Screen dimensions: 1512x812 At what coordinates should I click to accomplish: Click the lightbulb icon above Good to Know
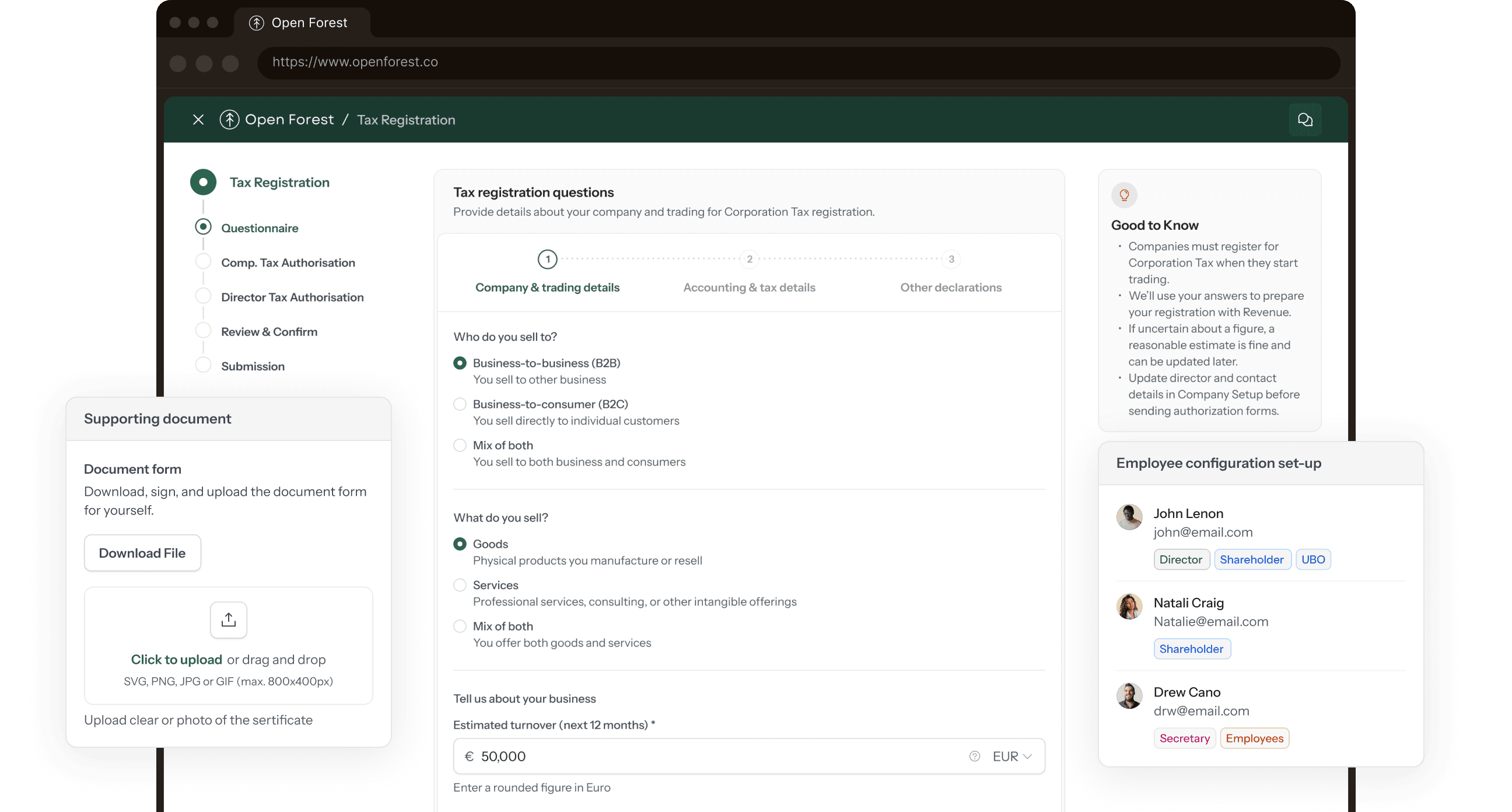1124,195
